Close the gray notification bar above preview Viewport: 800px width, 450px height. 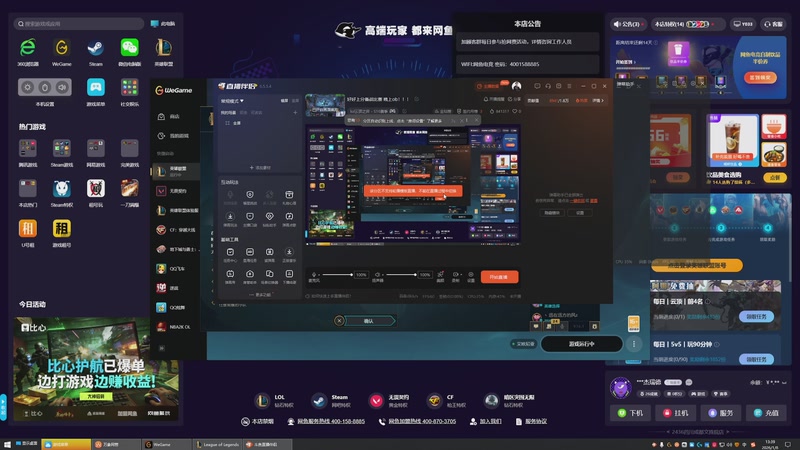pos(476,120)
